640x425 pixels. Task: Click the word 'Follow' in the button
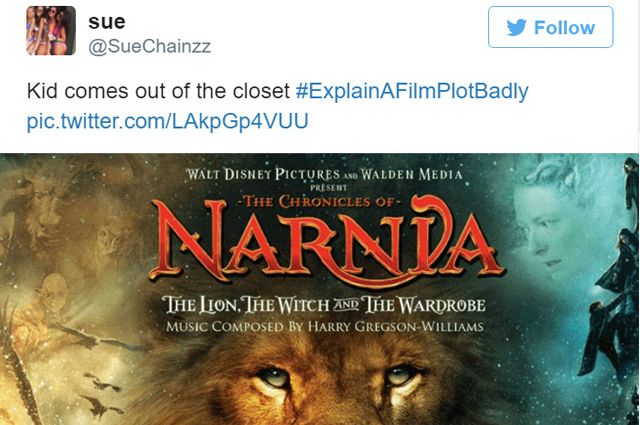[564, 28]
